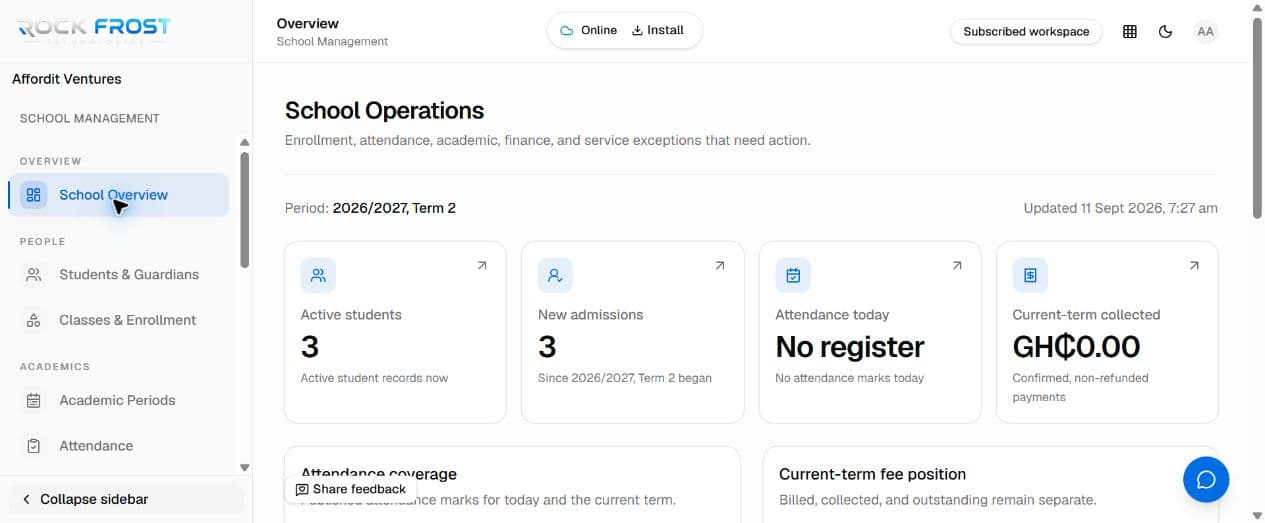Open the School Overview sidebar item
Screen dimensions: 1265x523
click(119, 195)
